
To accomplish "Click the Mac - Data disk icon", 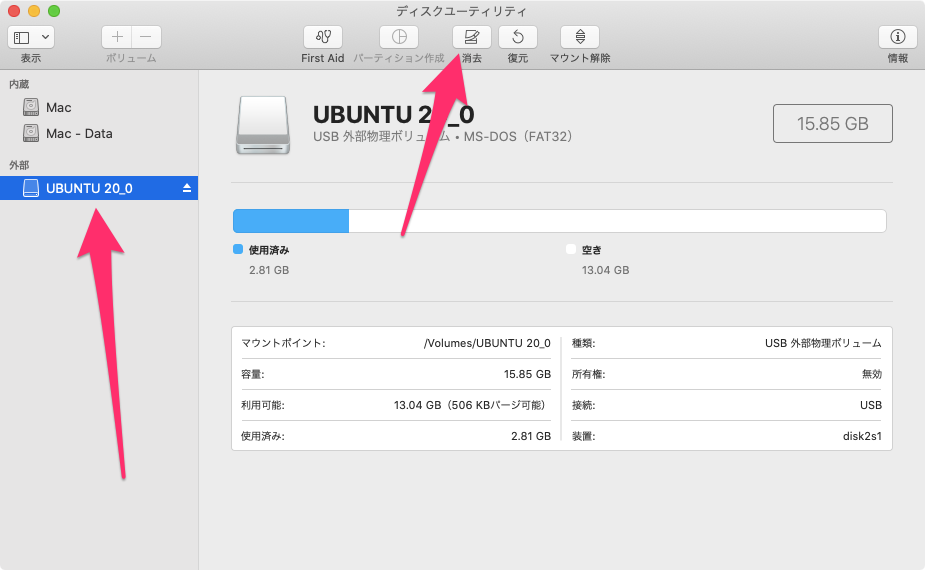I will pos(31,133).
